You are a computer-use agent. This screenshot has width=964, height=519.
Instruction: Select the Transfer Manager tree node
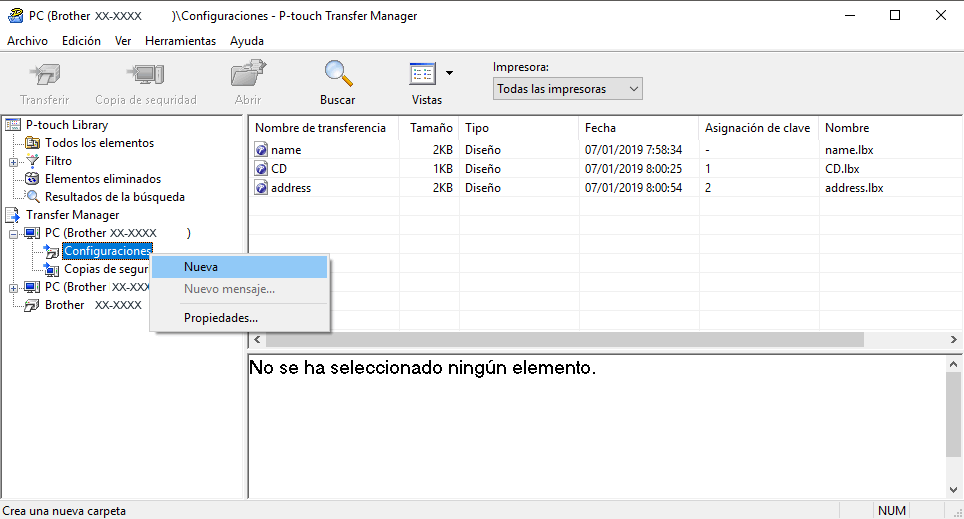tap(73, 215)
